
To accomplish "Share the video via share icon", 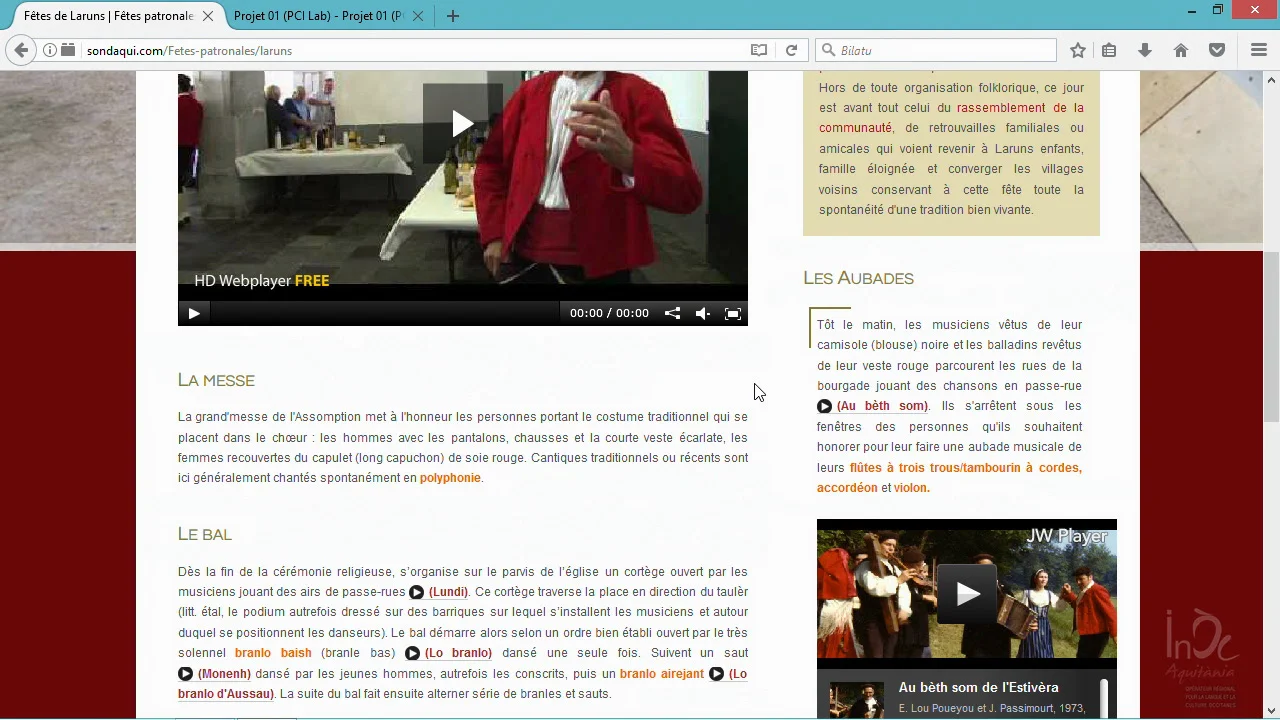I will point(673,313).
